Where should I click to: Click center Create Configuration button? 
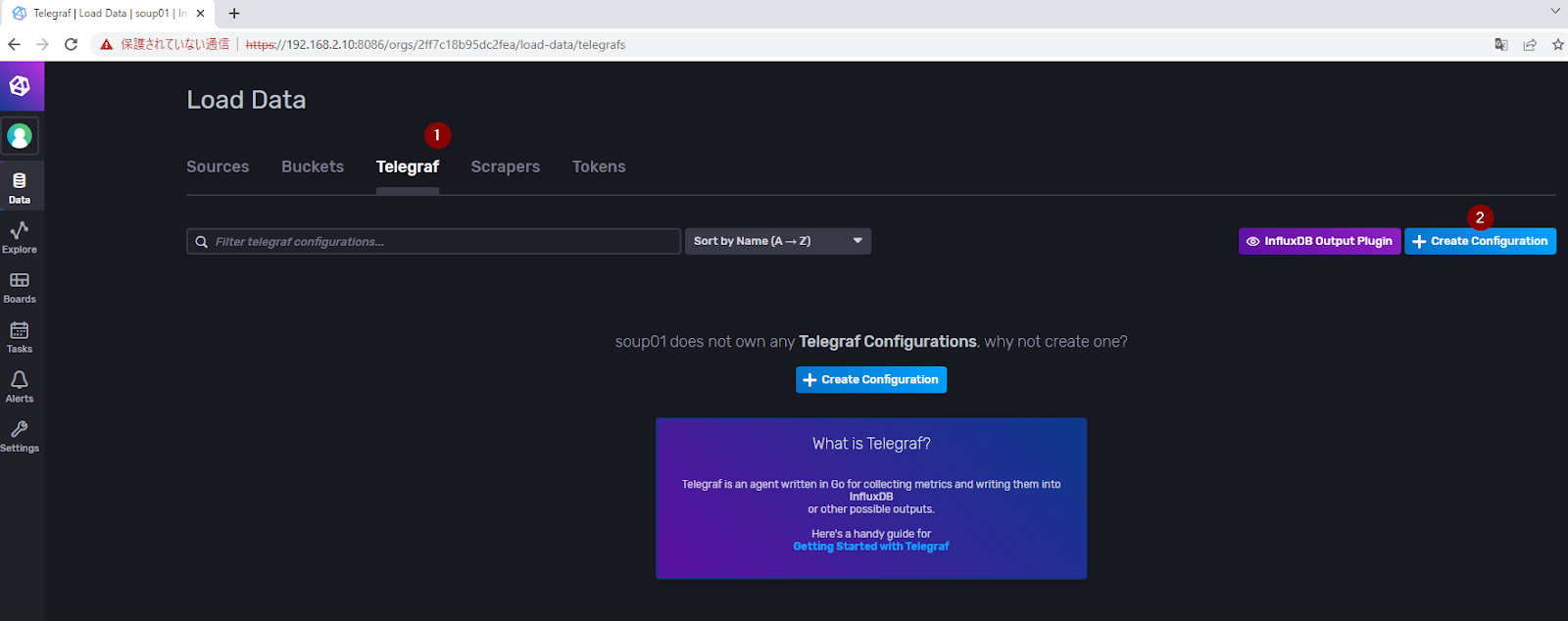[871, 379]
